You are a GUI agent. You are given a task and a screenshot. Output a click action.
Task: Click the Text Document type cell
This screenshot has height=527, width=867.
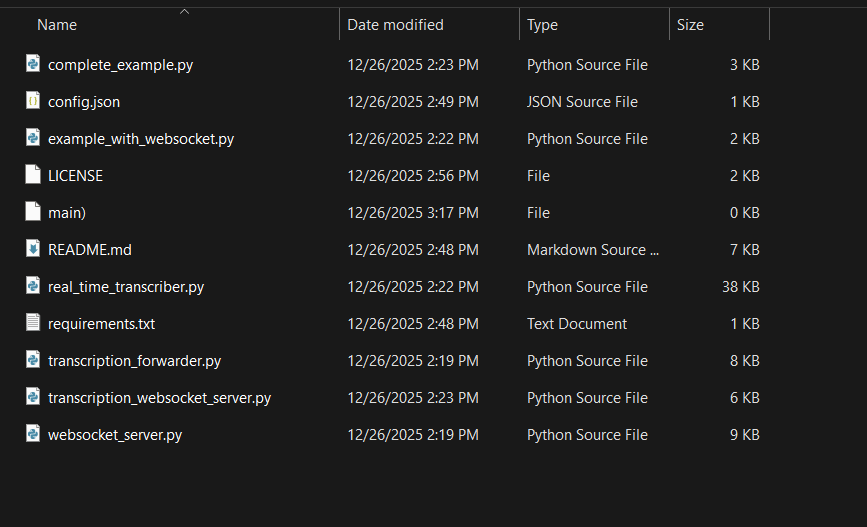coord(577,324)
